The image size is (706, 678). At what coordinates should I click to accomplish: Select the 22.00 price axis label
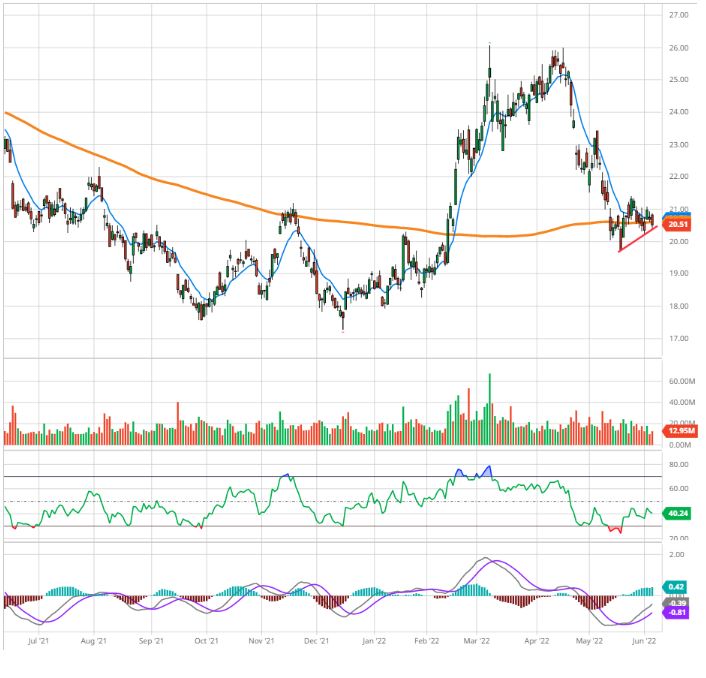coord(678,176)
